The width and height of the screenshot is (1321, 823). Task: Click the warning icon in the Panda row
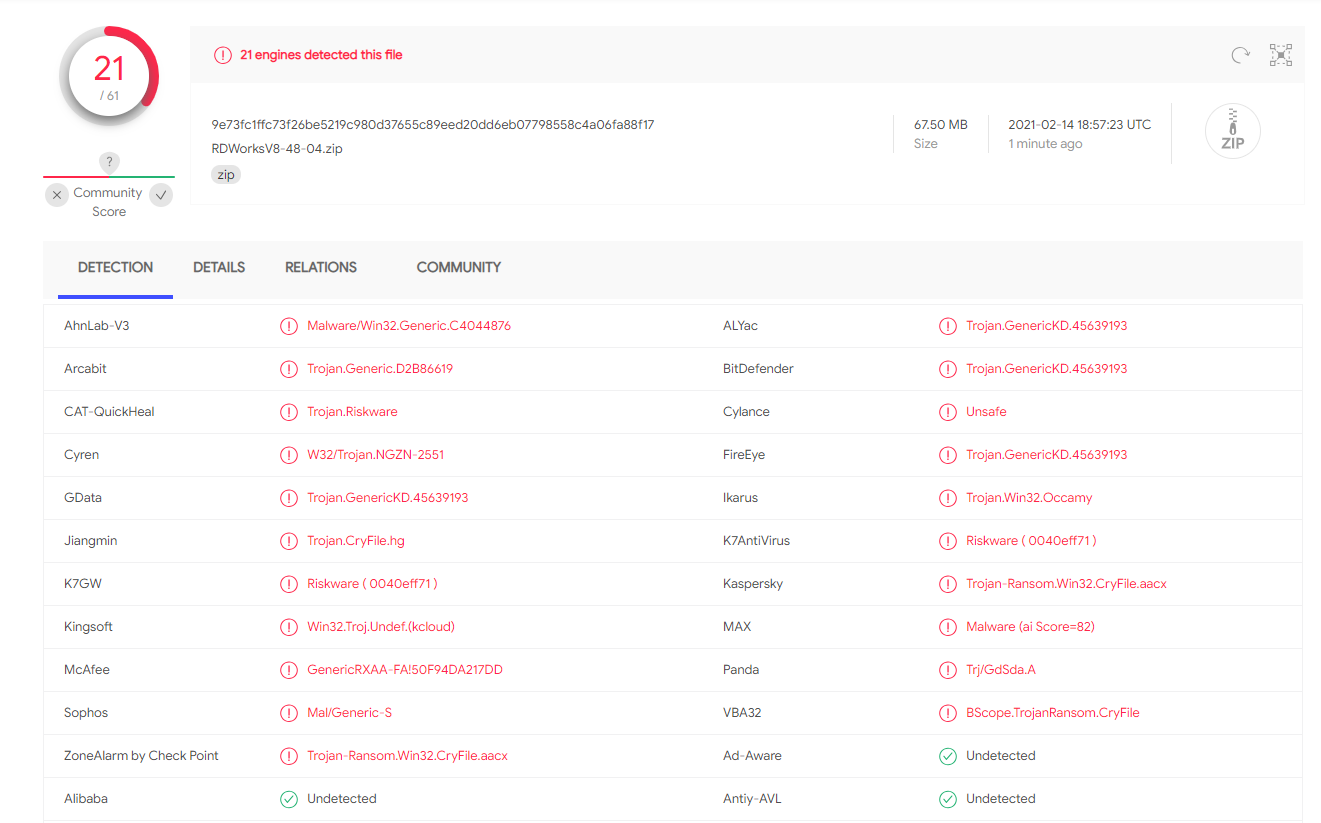948,670
